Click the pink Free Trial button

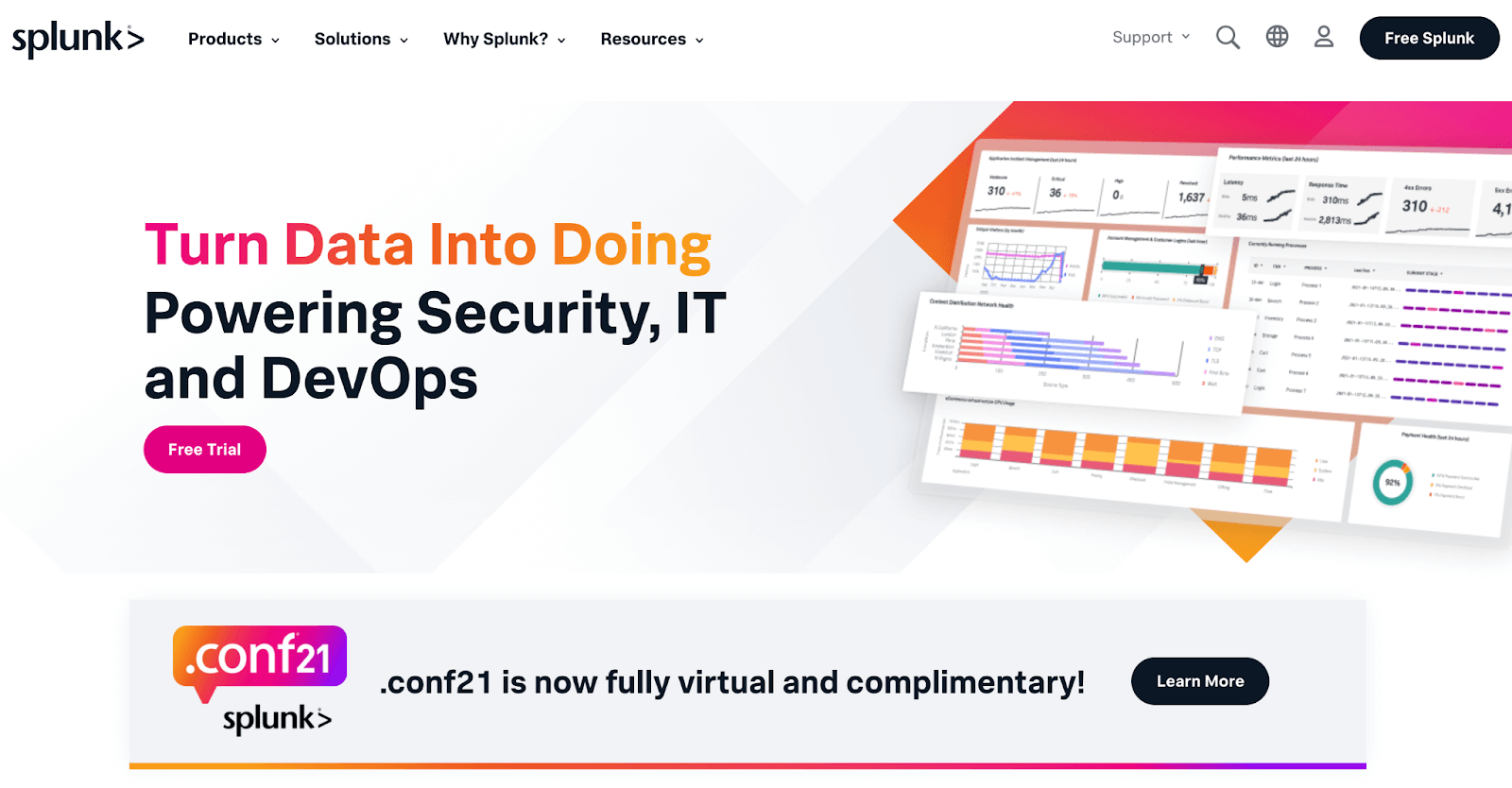[x=205, y=450]
